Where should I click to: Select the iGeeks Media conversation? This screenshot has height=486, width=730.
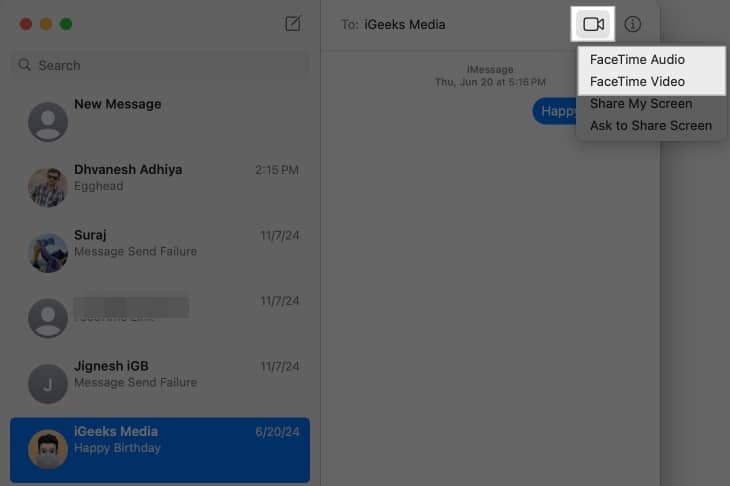tap(160, 450)
